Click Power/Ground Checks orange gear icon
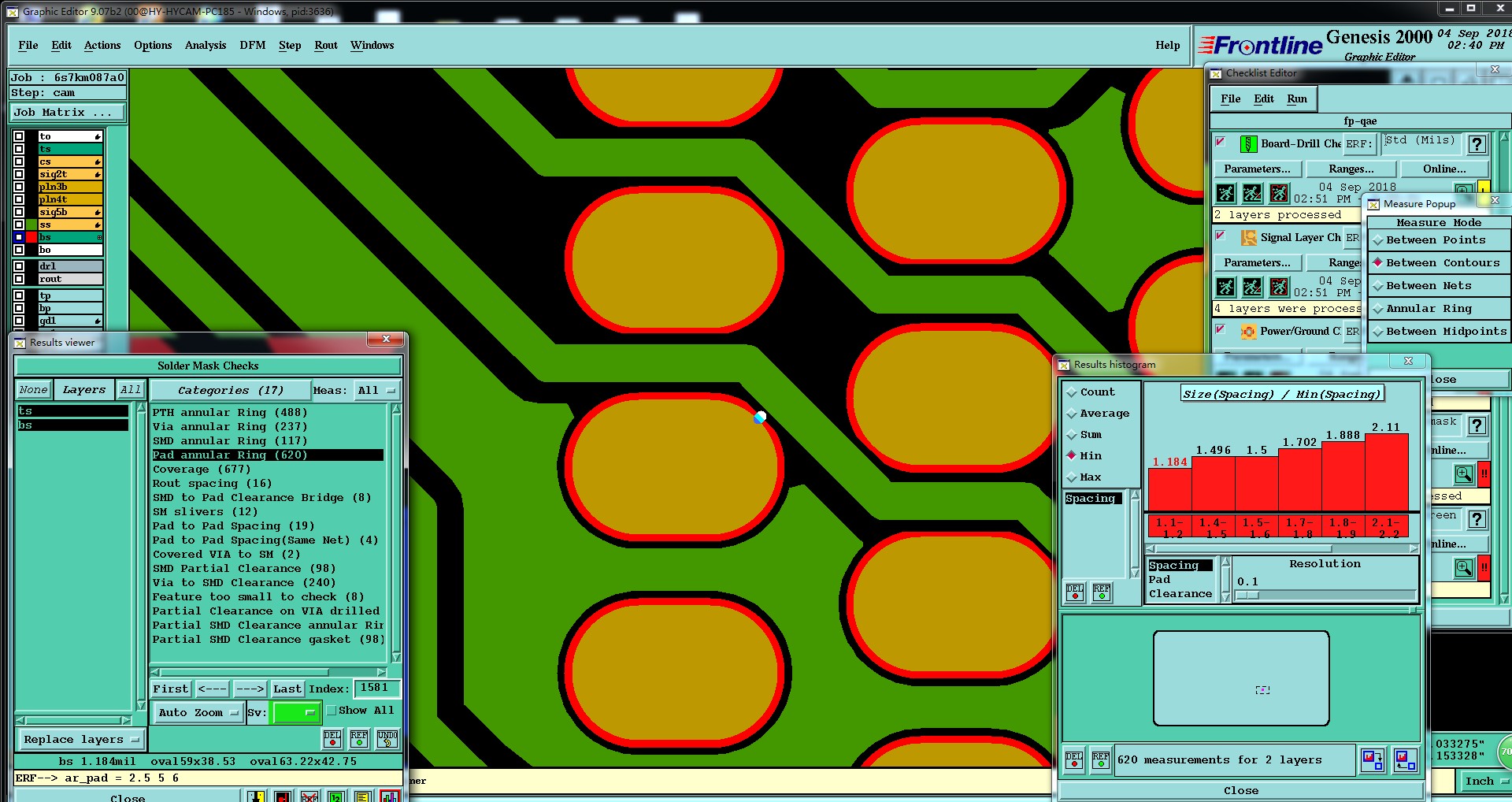 [x=1248, y=332]
